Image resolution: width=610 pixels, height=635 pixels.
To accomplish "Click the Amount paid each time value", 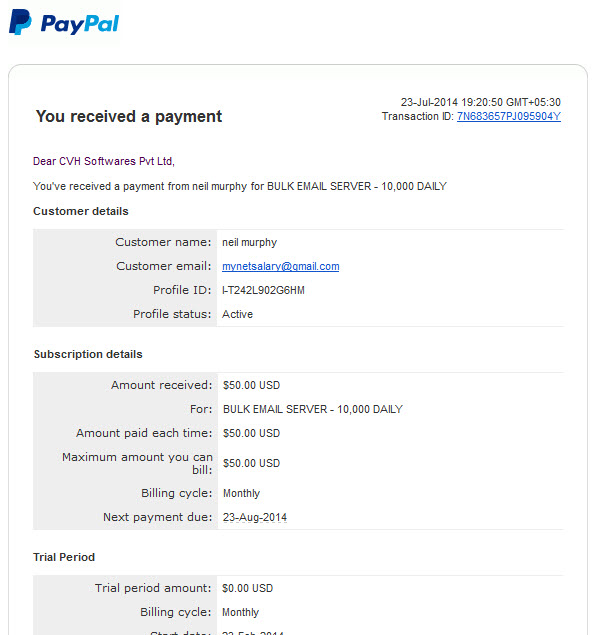I will pyautogui.click(x=251, y=433).
